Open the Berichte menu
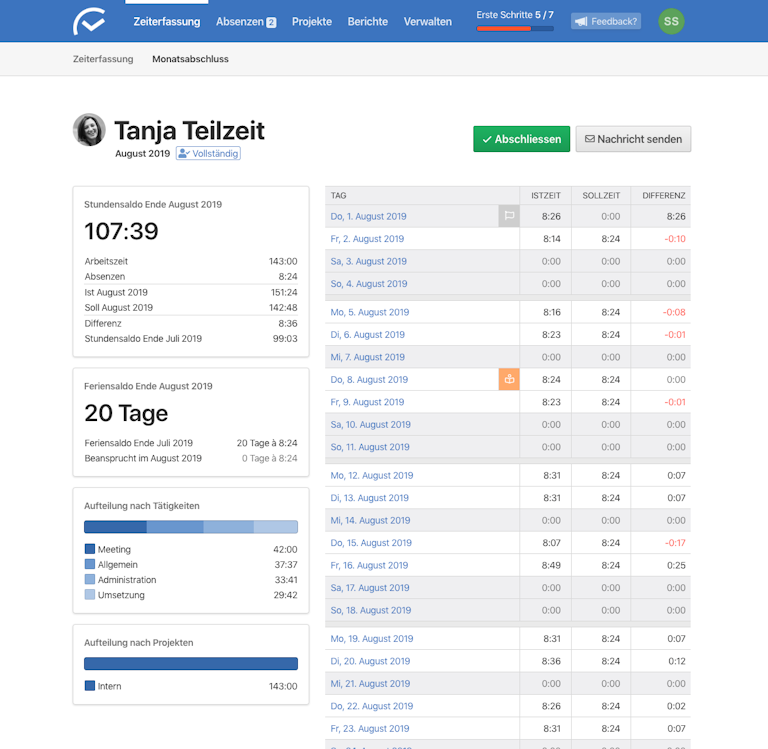768x749 pixels. (x=367, y=22)
